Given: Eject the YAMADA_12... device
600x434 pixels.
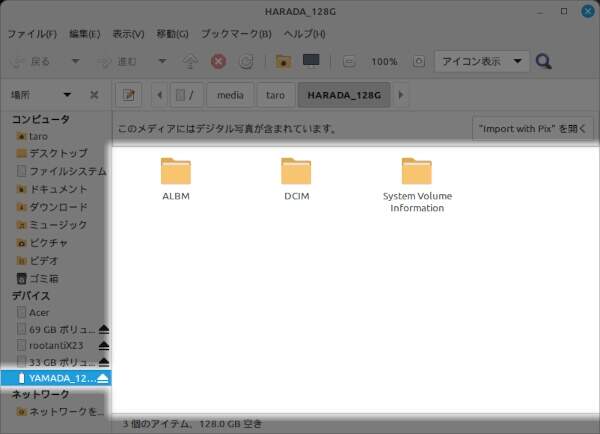Looking at the screenshot, I should (103, 378).
